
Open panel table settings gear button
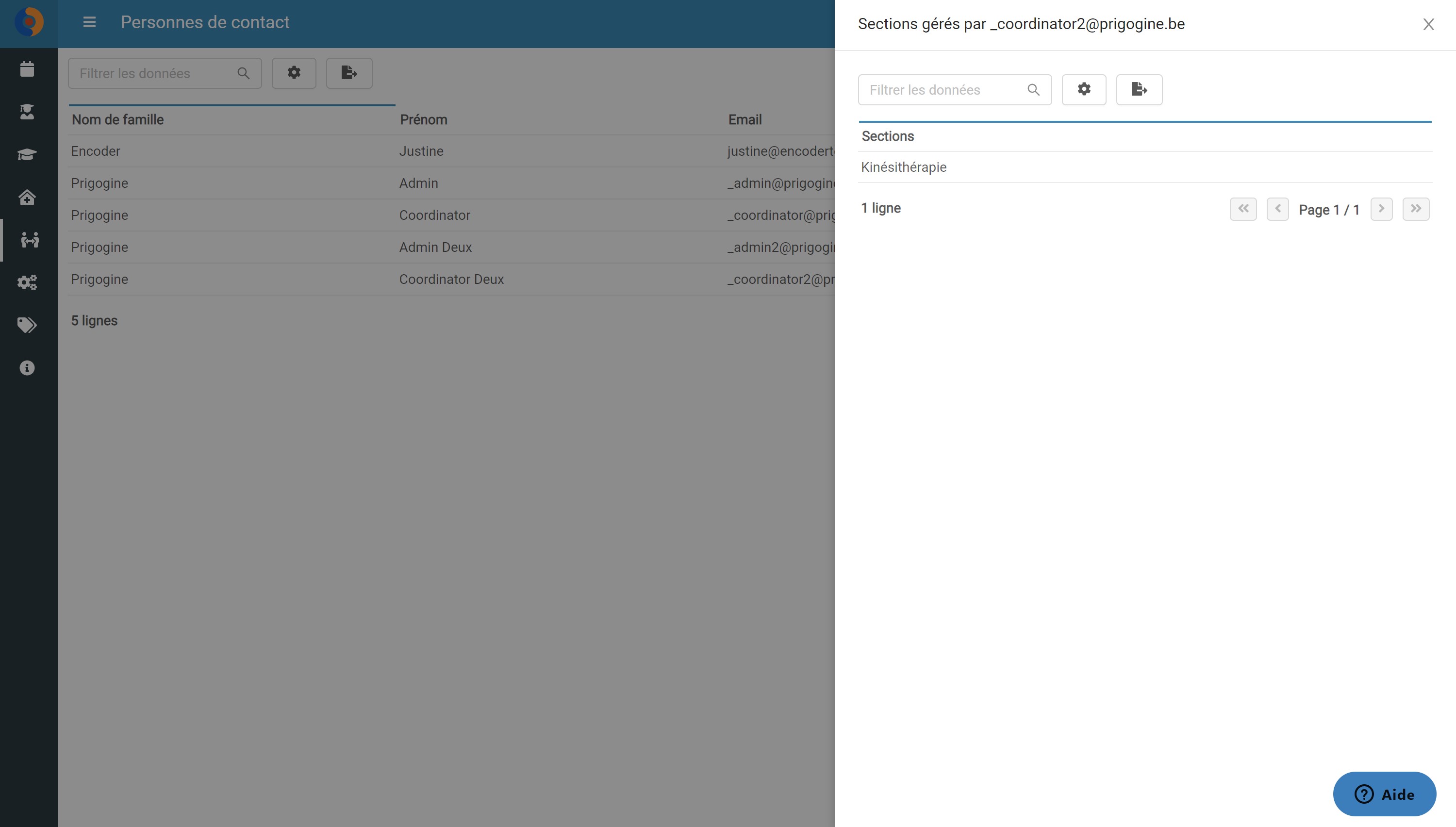(1083, 89)
